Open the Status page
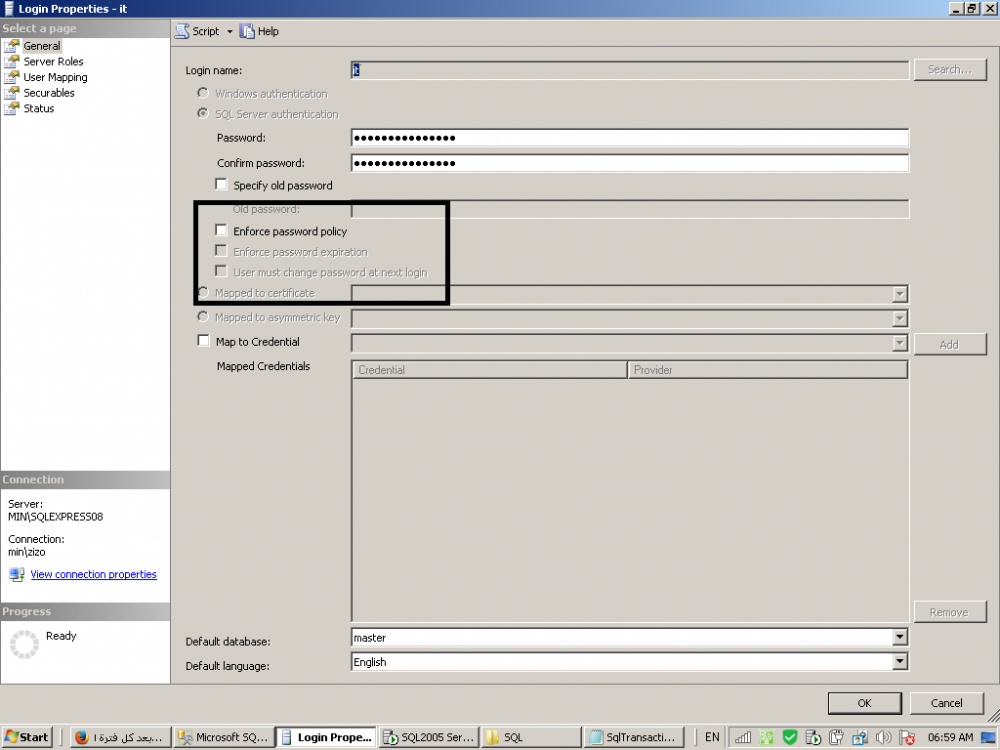Screen dimensions: 1000x750 [39, 108]
